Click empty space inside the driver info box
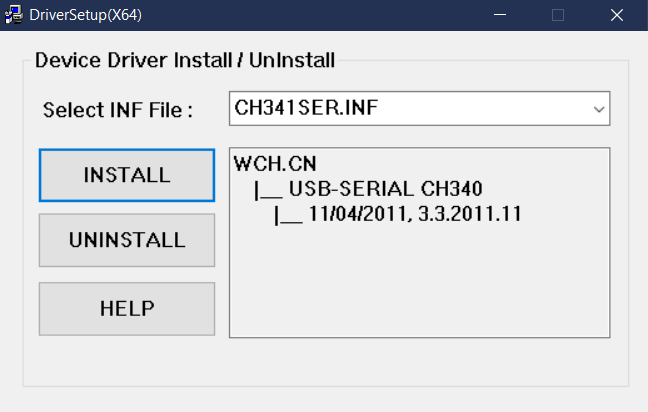 click(419, 285)
